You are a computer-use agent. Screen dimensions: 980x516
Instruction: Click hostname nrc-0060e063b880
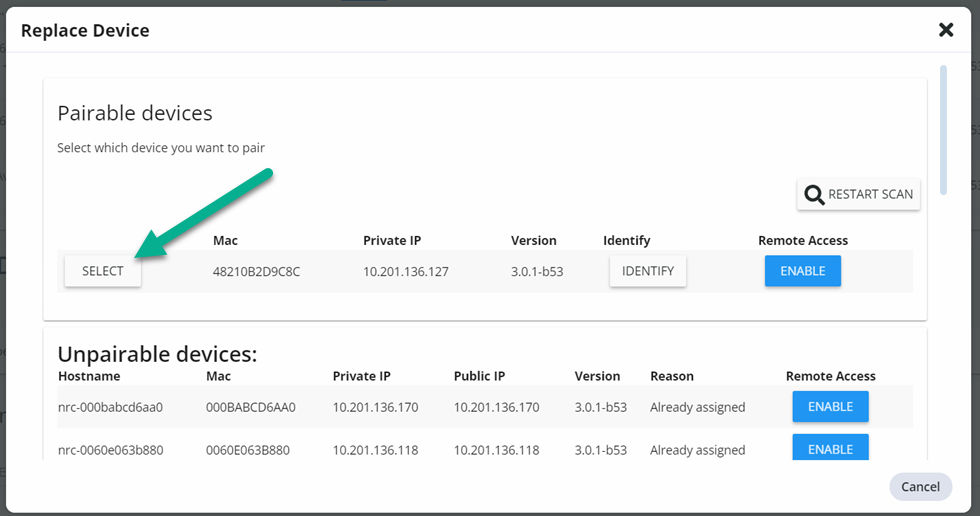coord(110,450)
